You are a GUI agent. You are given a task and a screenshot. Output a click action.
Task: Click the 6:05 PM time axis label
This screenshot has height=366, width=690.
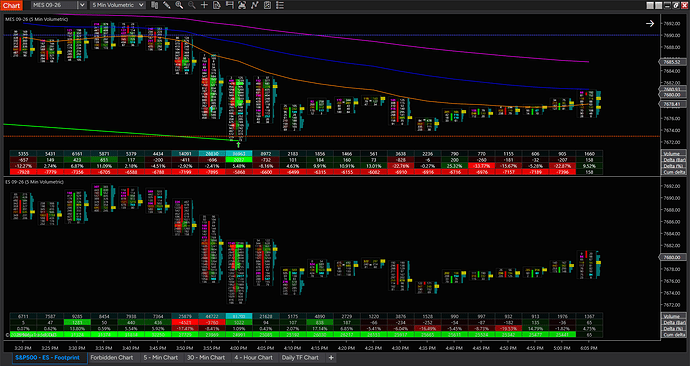[x=589, y=348]
